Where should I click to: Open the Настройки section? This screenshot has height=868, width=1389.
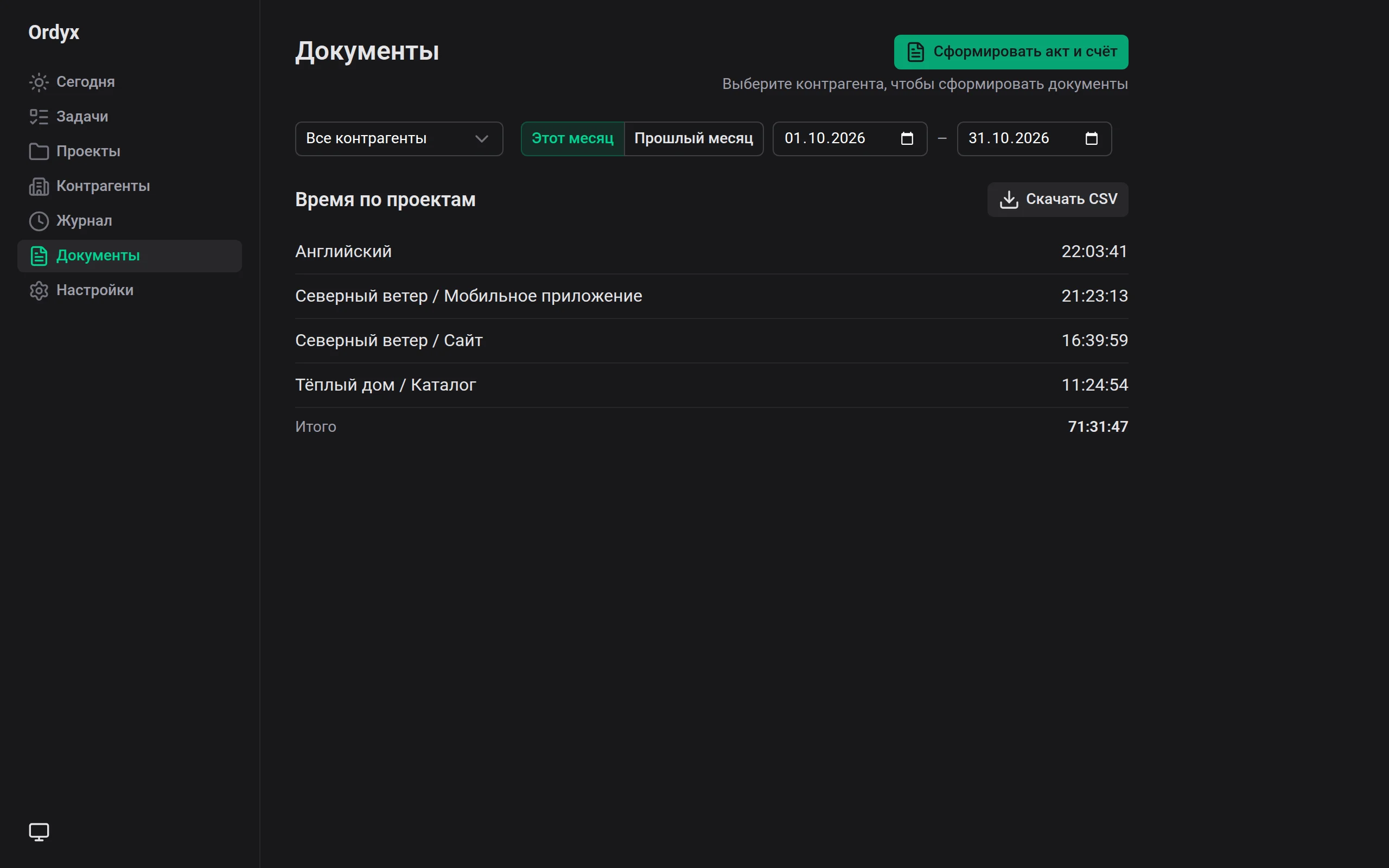pos(130,290)
